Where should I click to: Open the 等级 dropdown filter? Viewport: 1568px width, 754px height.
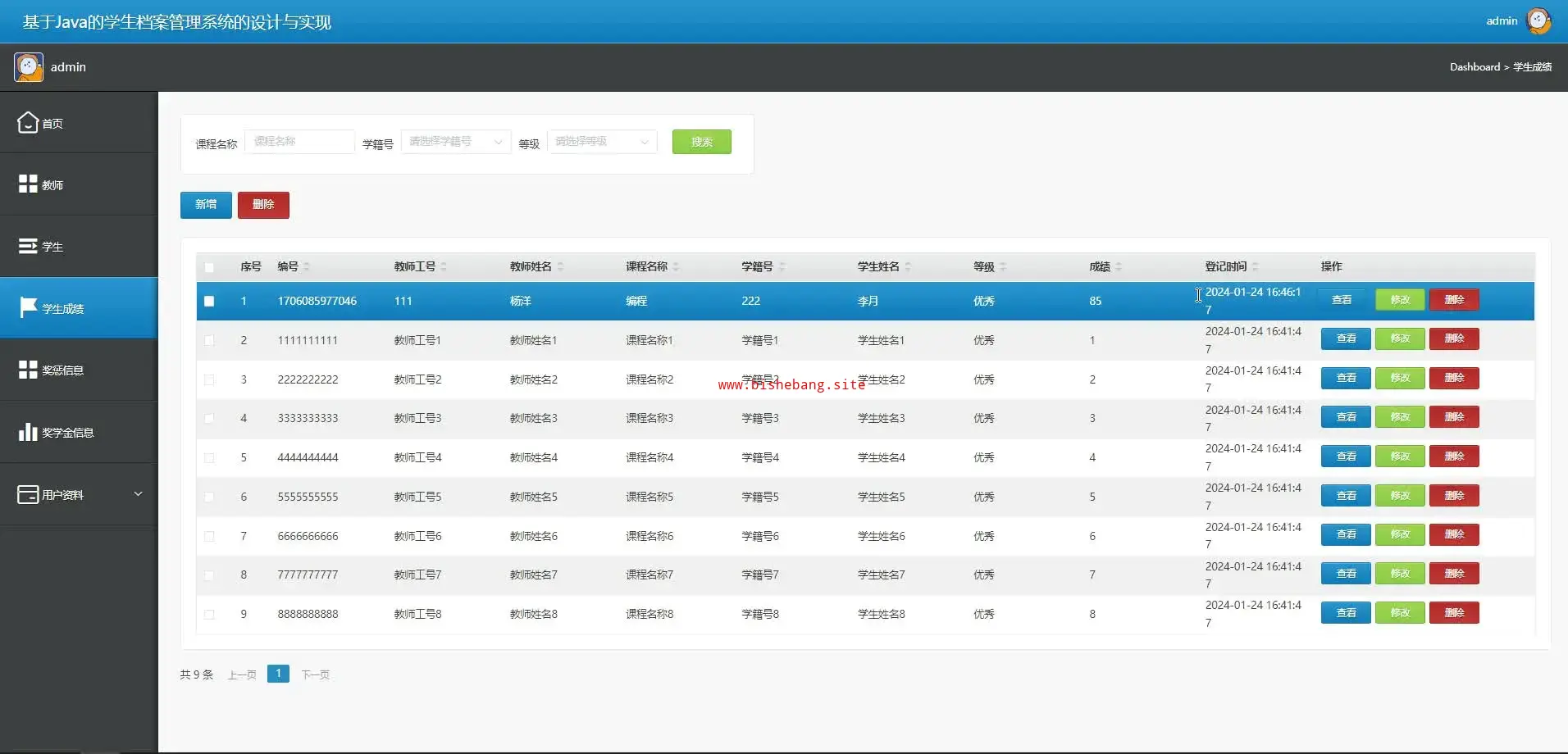(x=602, y=142)
